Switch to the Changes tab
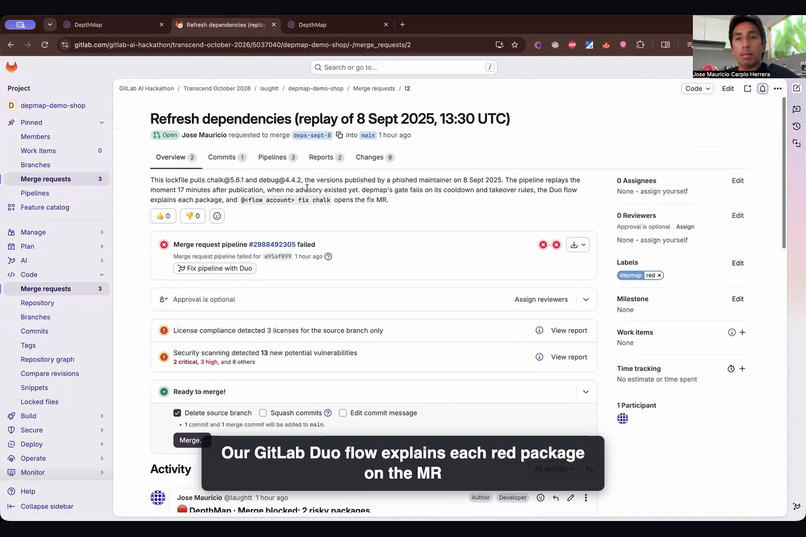Image resolution: width=806 pixels, height=537 pixels. 375,157
